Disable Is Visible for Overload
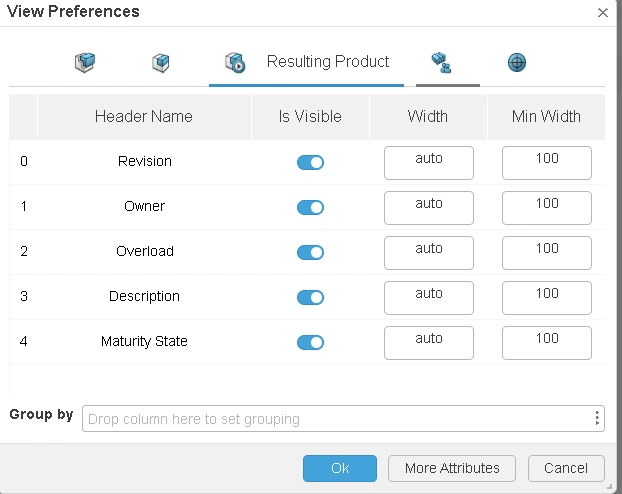The height and width of the screenshot is (494, 622). tap(310, 252)
